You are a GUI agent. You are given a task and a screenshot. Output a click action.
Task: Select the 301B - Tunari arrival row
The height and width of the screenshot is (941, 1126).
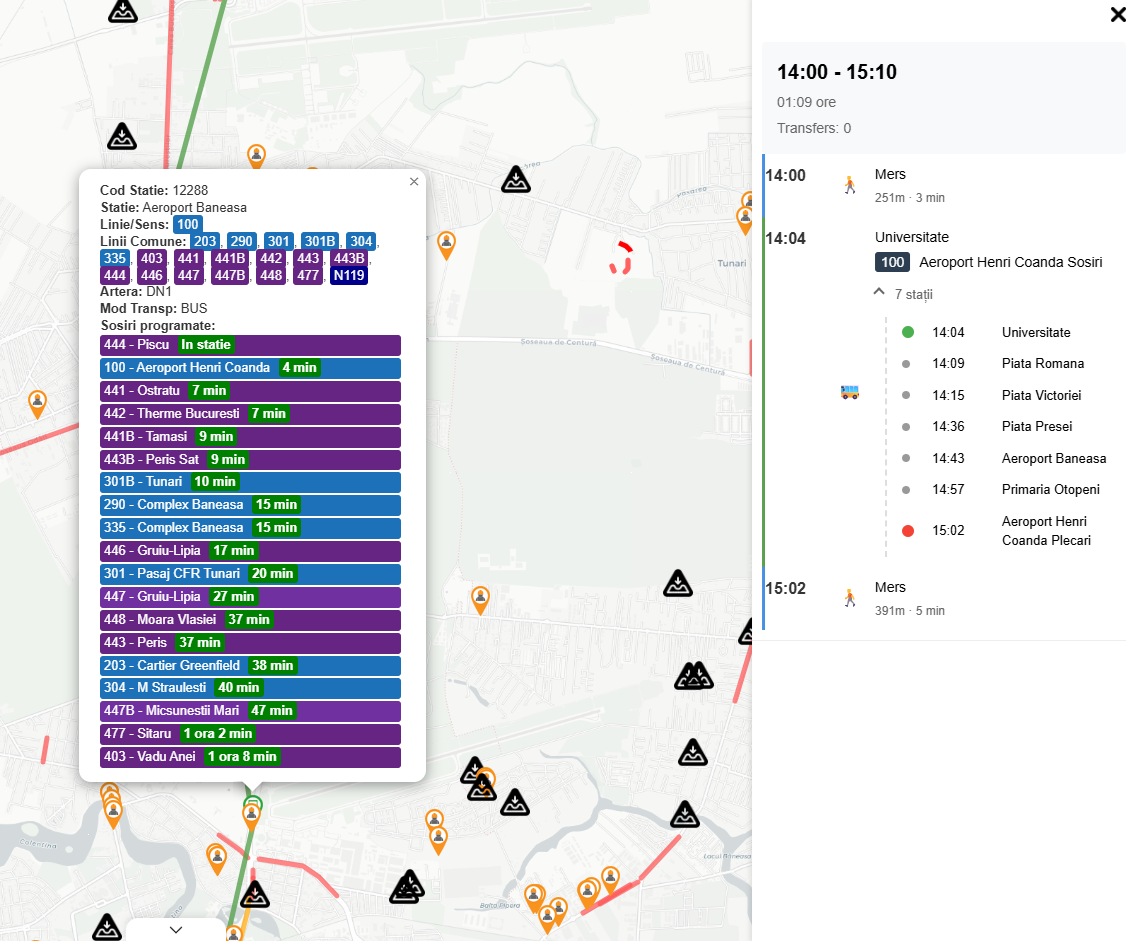[250, 482]
